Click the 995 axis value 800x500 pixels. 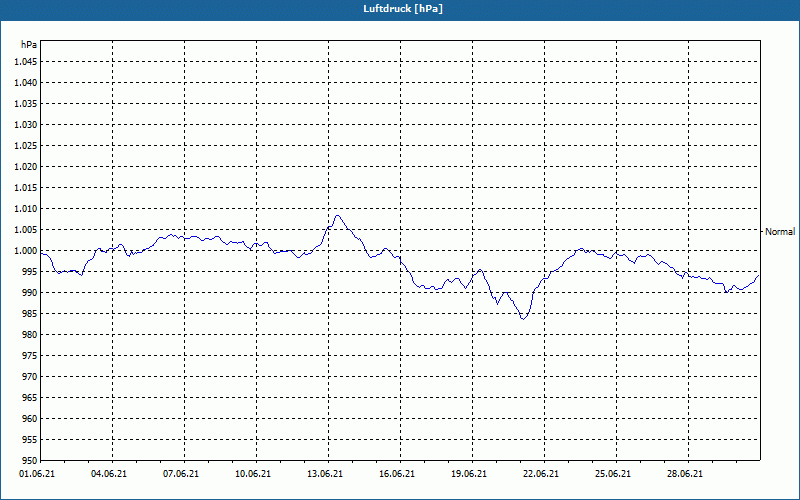point(30,271)
